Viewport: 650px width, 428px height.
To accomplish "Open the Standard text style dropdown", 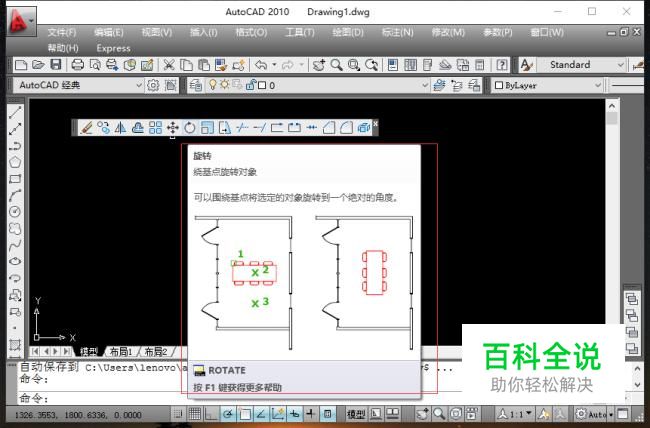I will [x=621, y=65].
